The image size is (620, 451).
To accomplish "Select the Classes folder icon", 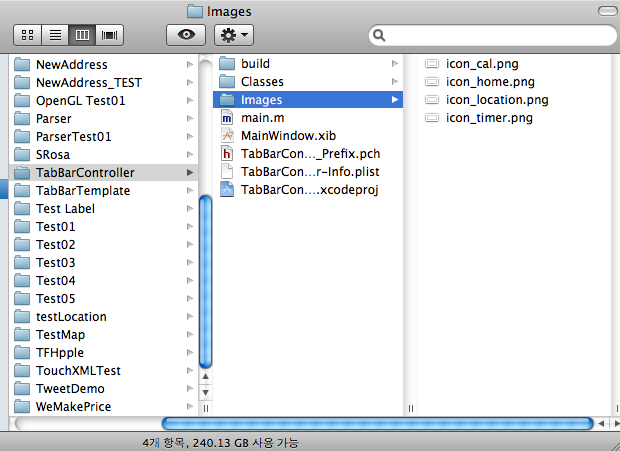I will tap(227, 81).
